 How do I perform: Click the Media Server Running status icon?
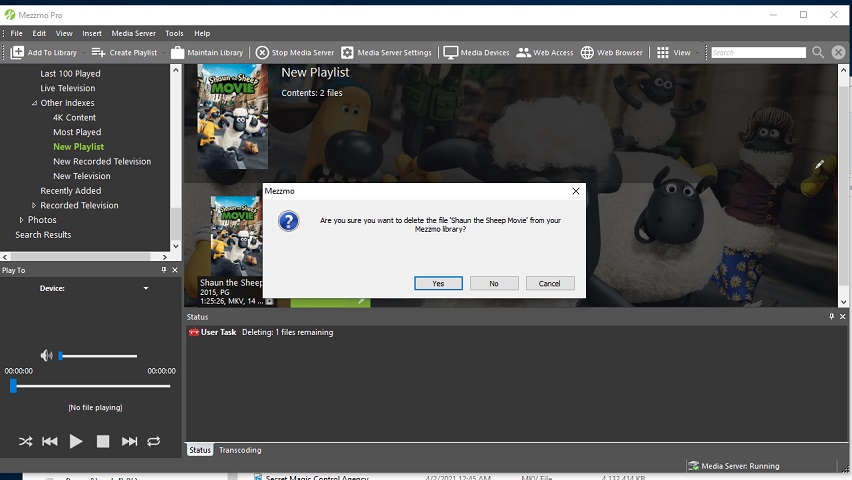[693, 466]
